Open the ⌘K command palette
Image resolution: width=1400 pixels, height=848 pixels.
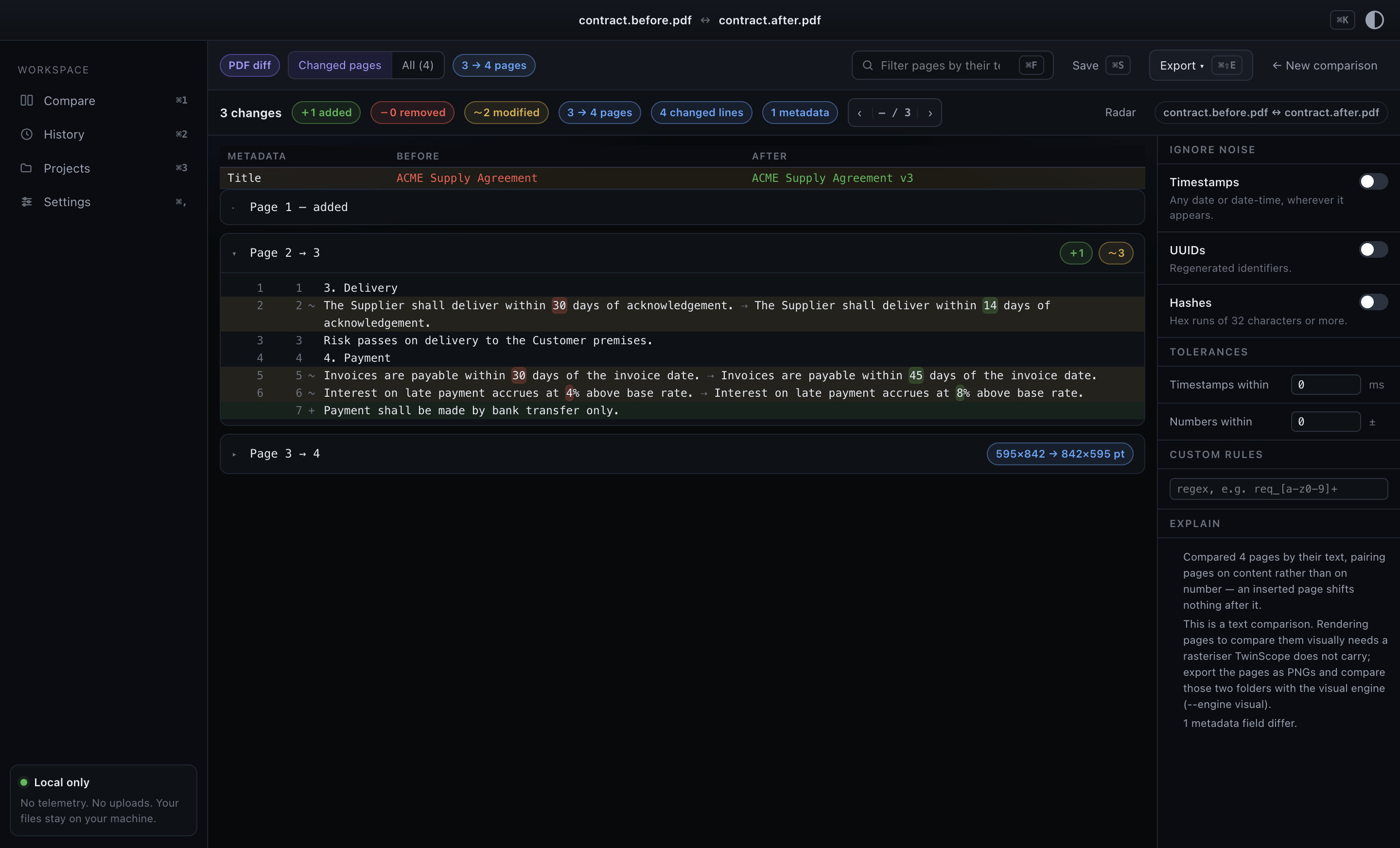point(1342,20)
